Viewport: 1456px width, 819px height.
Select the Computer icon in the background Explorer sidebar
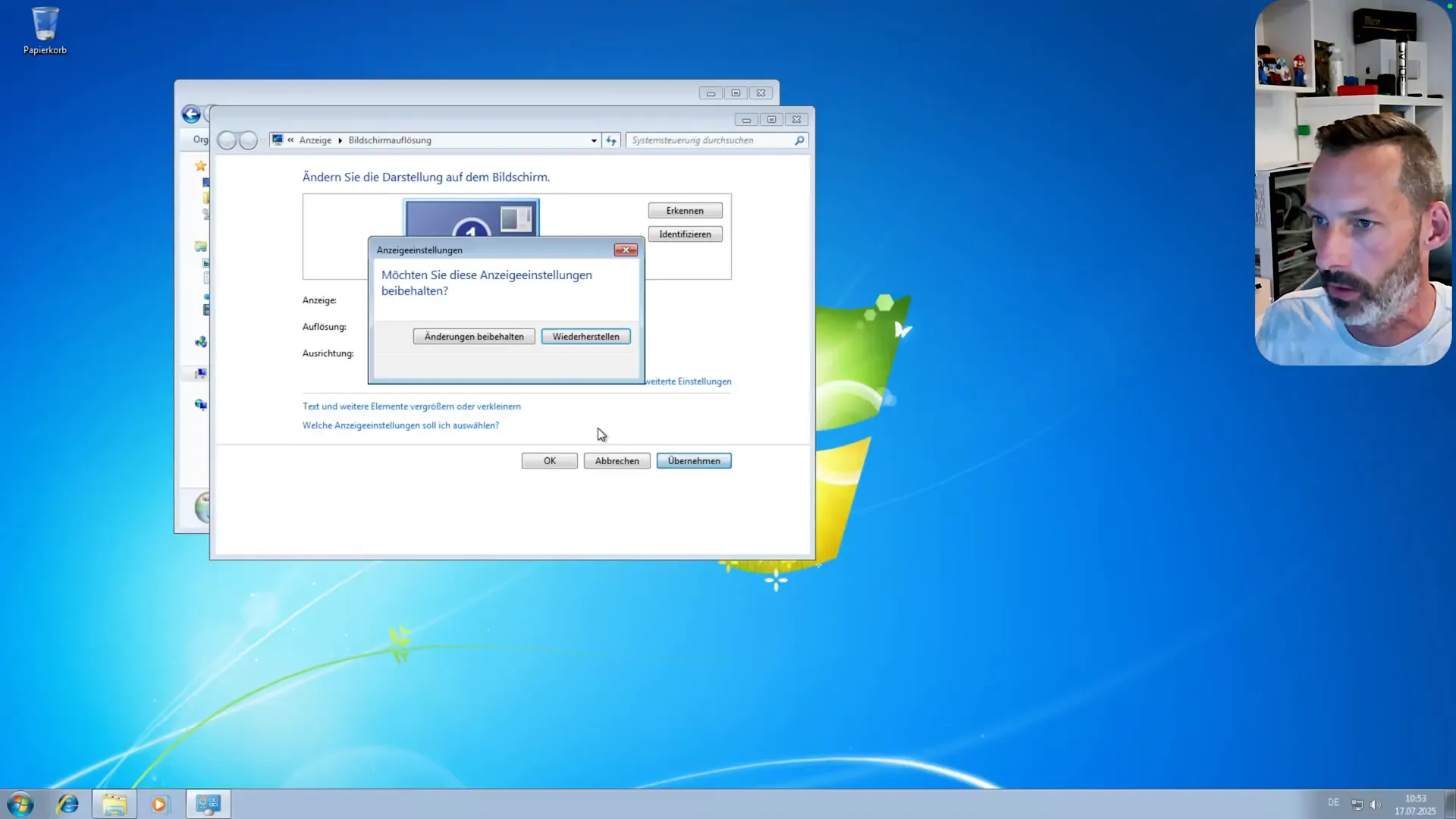tap(200, 373)
